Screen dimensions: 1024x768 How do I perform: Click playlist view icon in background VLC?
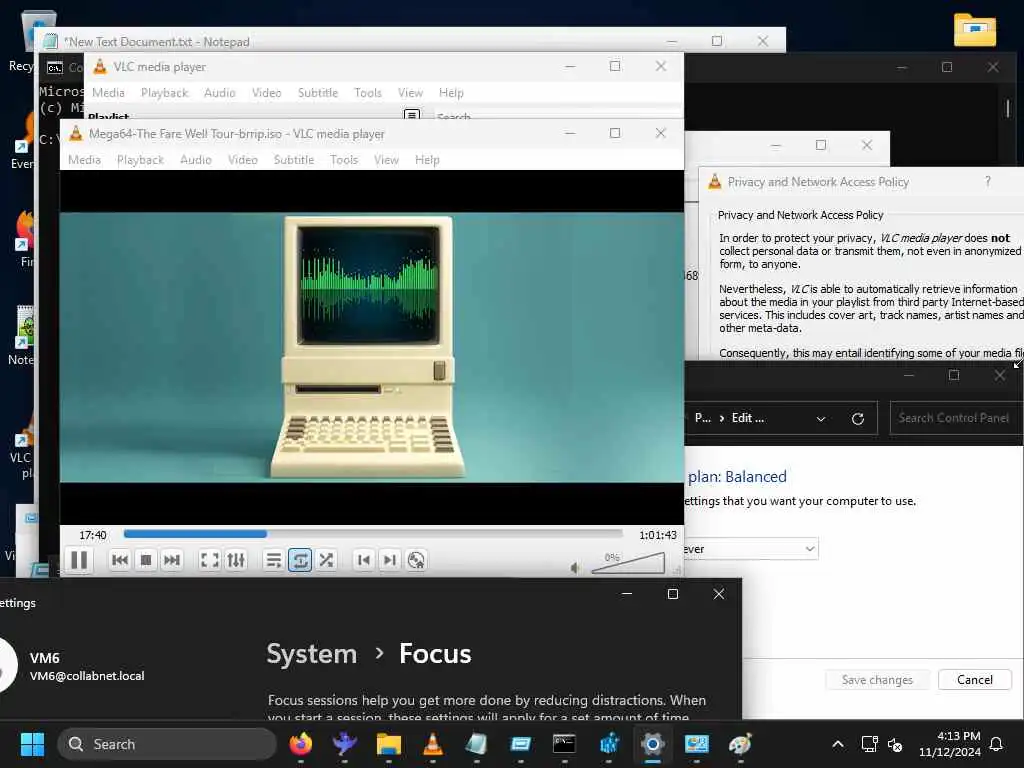tap(411, 115)
